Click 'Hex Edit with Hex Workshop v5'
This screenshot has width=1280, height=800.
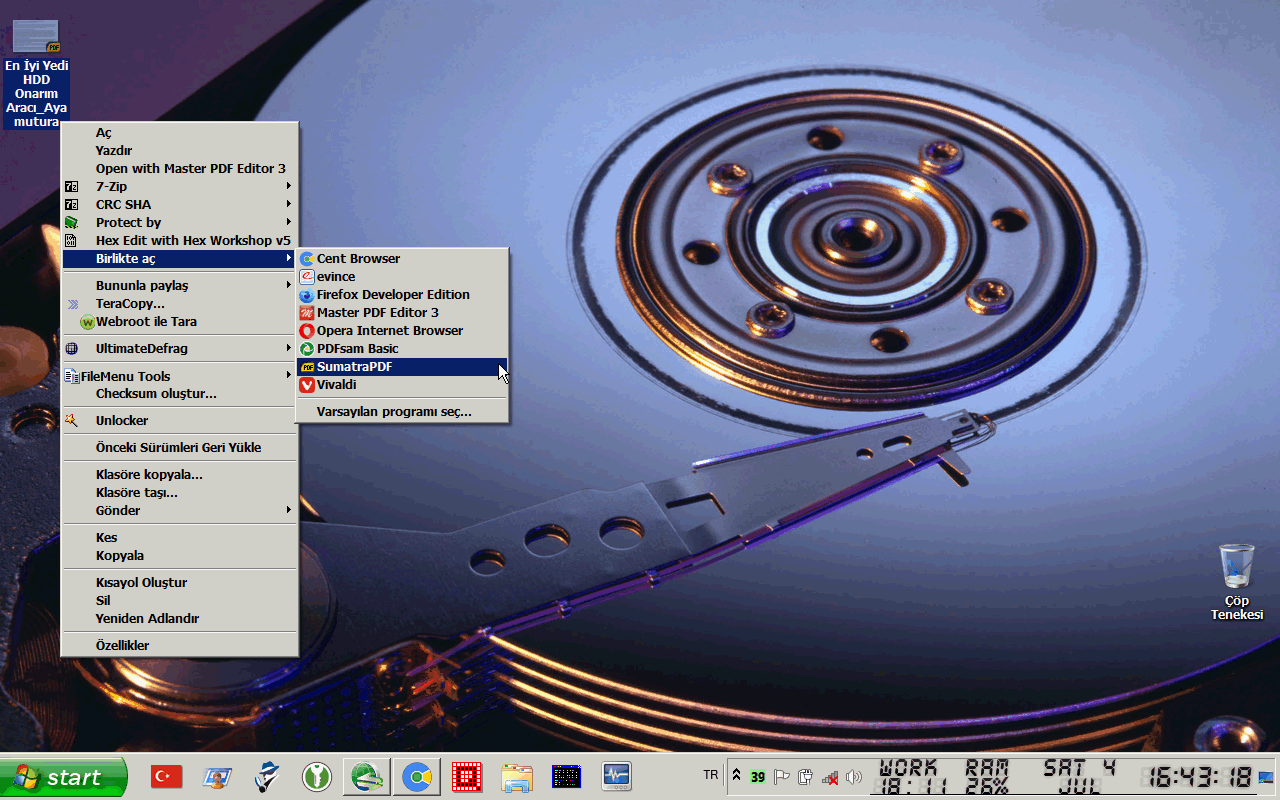click(x=180, y=240)
